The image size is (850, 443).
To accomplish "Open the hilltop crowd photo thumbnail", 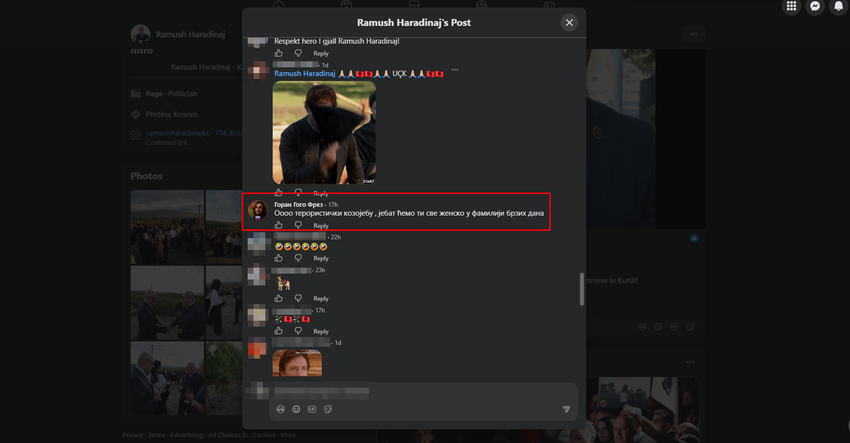I will click(167, 227).
